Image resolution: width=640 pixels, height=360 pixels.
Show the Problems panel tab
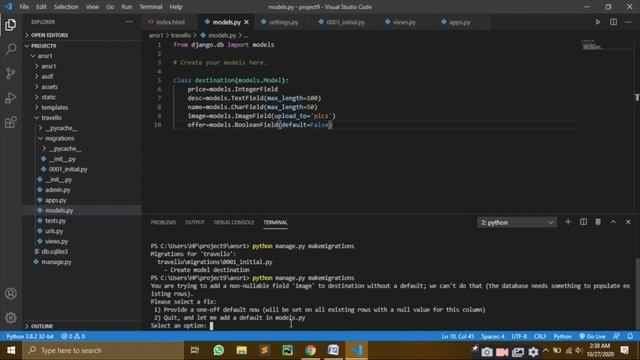(163, 222)
